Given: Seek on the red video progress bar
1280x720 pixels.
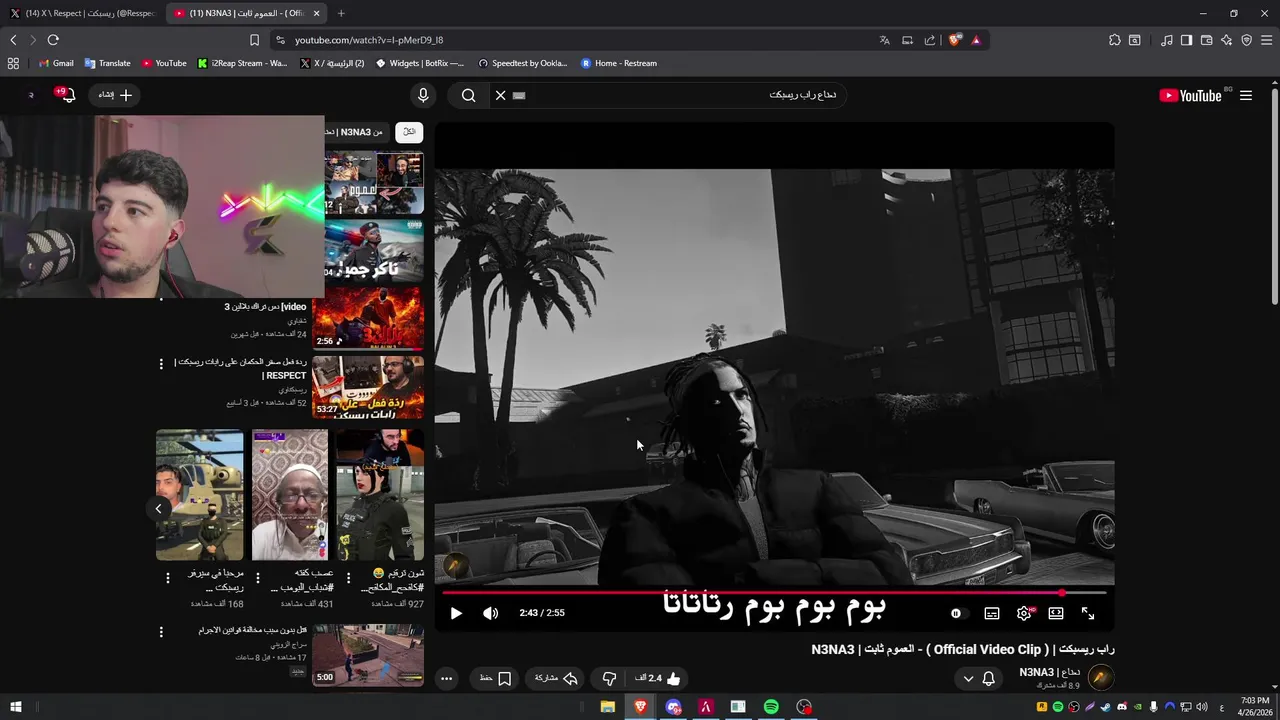Looking at the screenshot, I should pos(774,592).
